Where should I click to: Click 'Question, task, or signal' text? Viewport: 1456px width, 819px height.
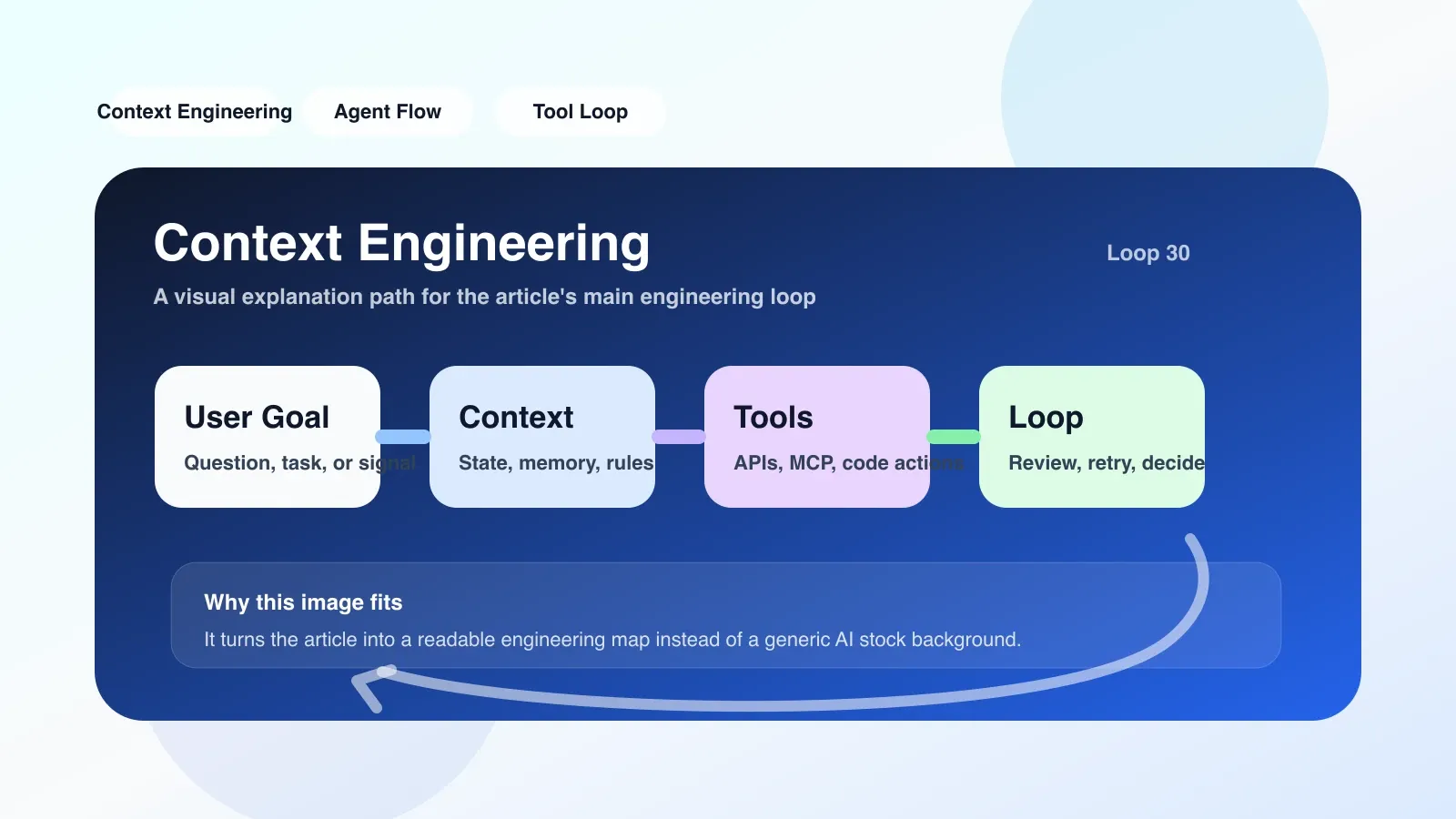[x=299, y=463]
